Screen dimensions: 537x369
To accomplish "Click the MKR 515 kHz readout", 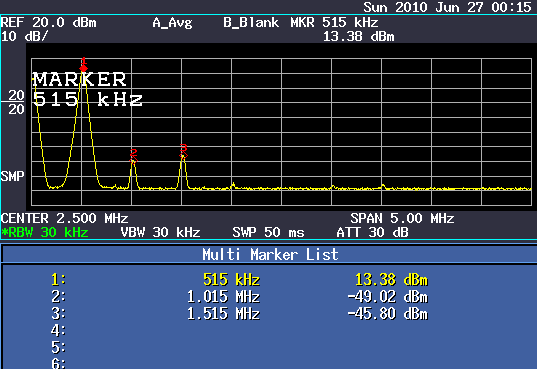I will [334, 23].
